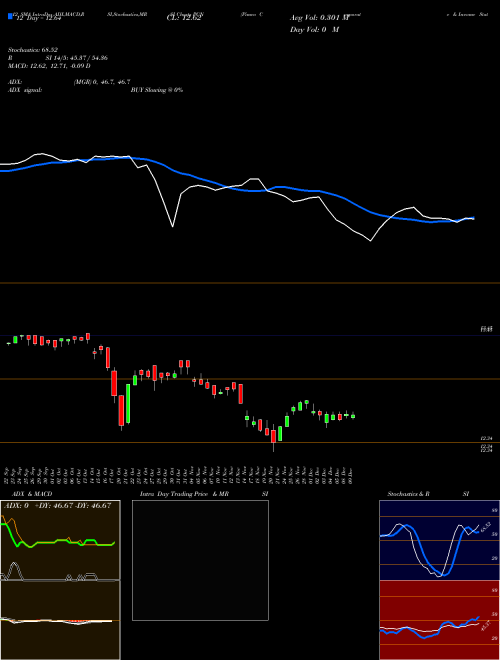Click the MACD: 12.62, 12.71, -0.09 D line
The width and height of the screenshot is (500, 660).
[49, 66]
